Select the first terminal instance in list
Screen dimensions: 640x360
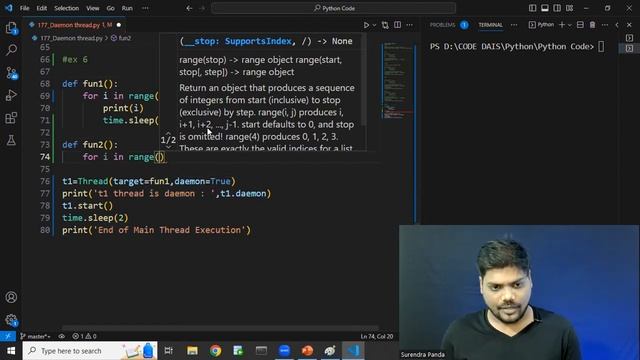coord(629,38)
